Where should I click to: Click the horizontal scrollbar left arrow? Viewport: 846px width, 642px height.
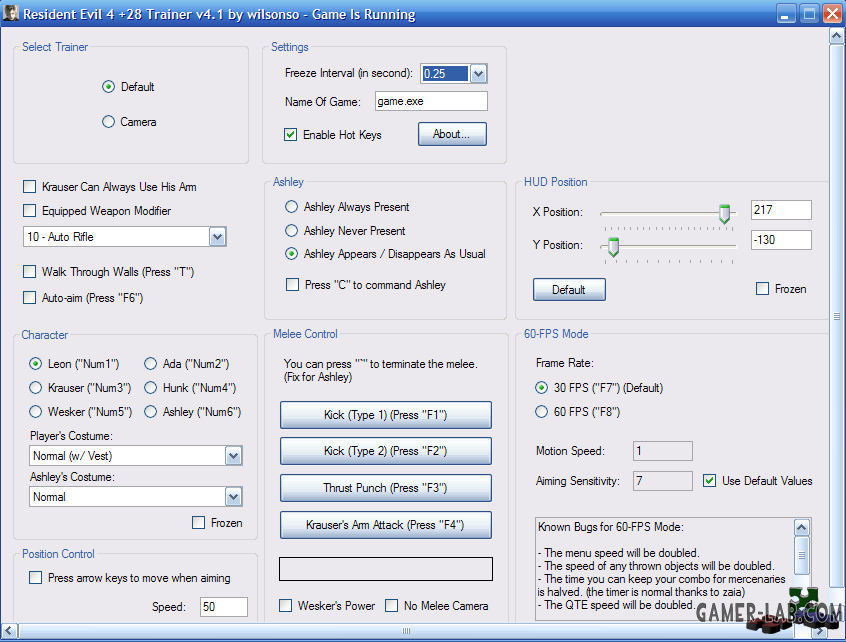tap(10, 630)
